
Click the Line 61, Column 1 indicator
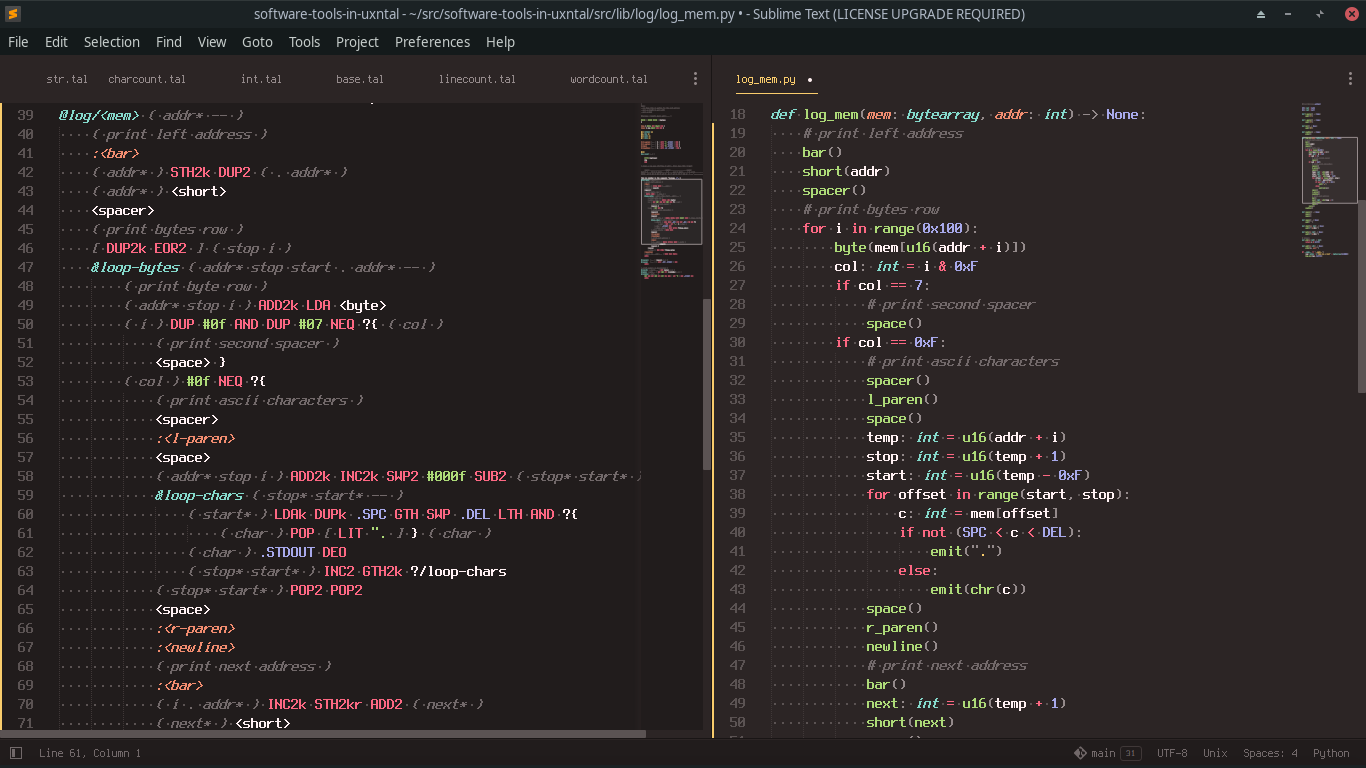[x=90, y=753]
